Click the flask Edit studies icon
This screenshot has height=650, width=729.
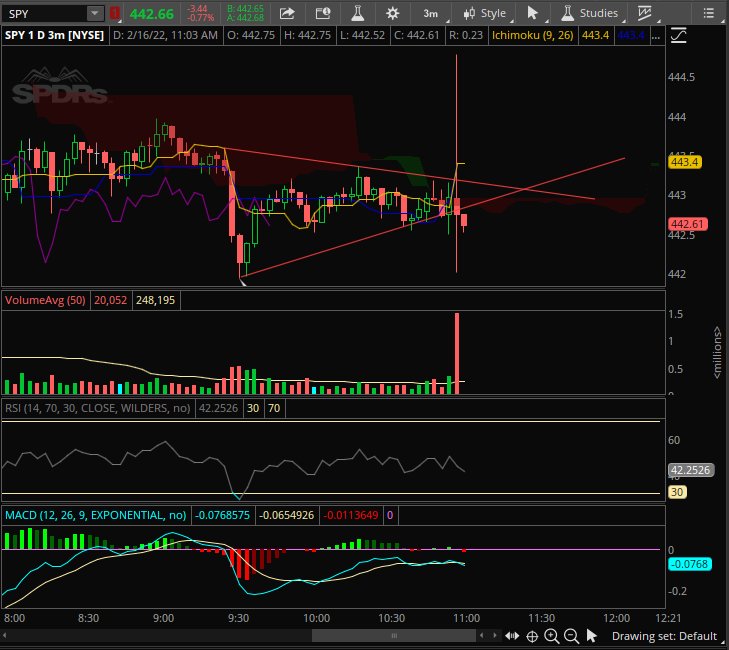coord(358,13)
